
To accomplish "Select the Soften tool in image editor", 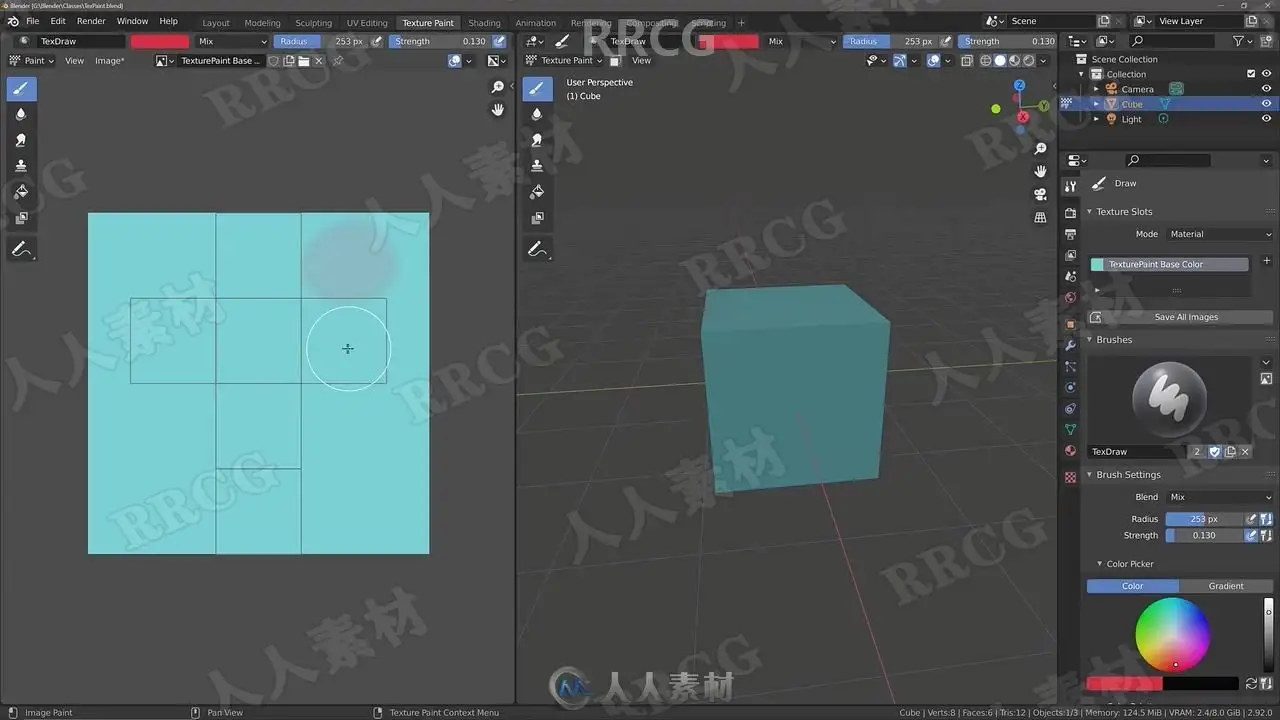I will [21, 114].
